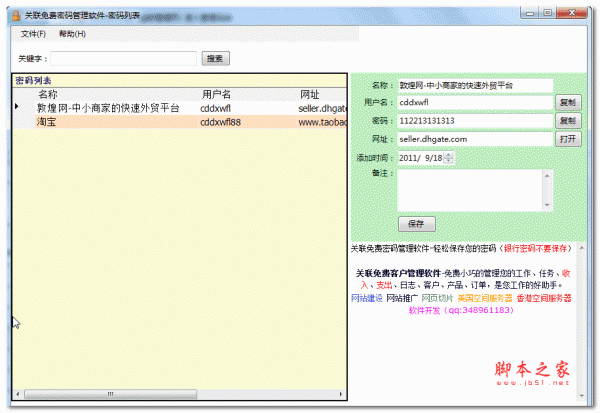
Task: Click the 名称 column header
Action: click(x=48, y=95)
